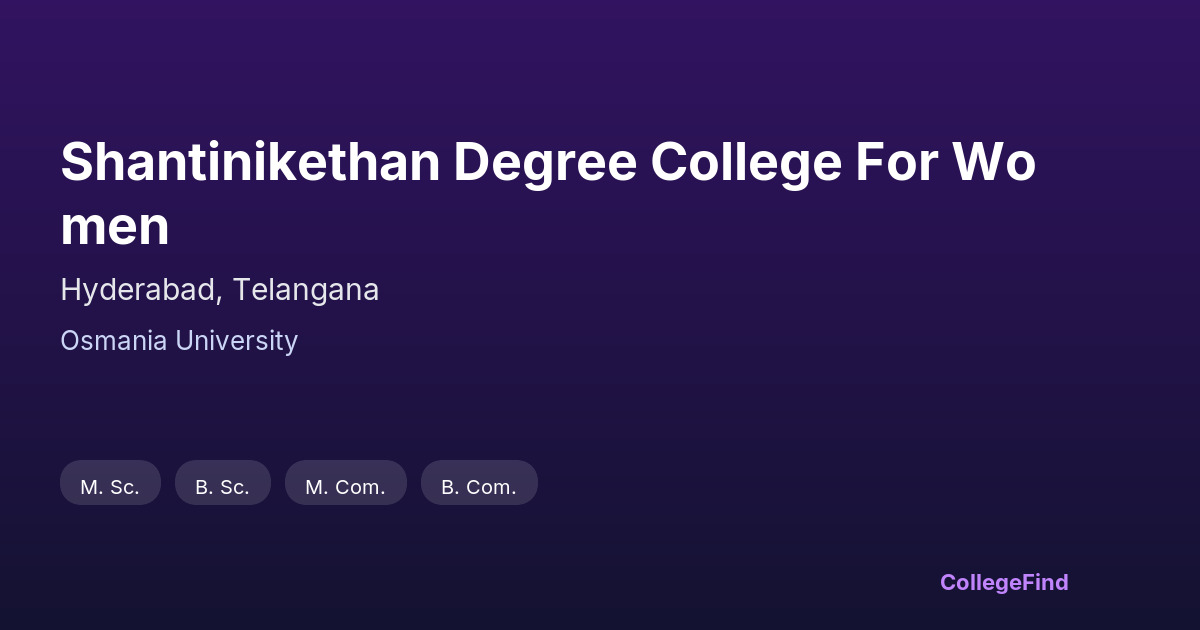Click the Hyderabad, Telangana location text
The image size is (1200, 630).
pos(219,290)
